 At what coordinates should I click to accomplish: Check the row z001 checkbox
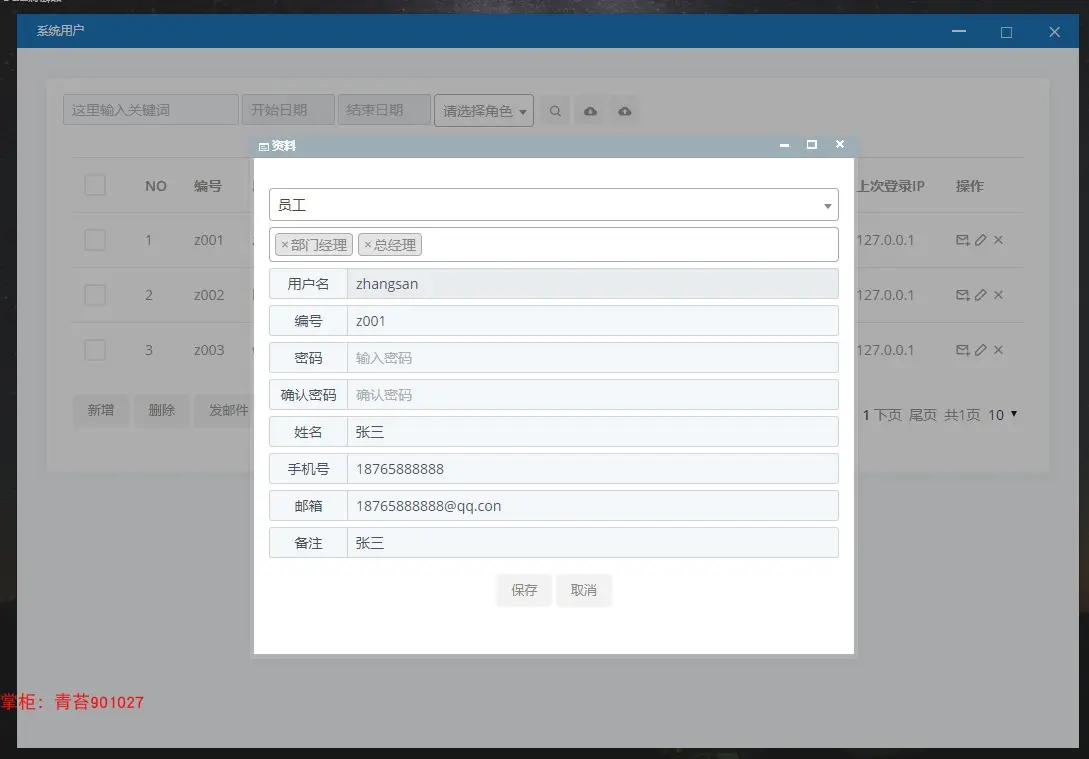tap(95, 240)
